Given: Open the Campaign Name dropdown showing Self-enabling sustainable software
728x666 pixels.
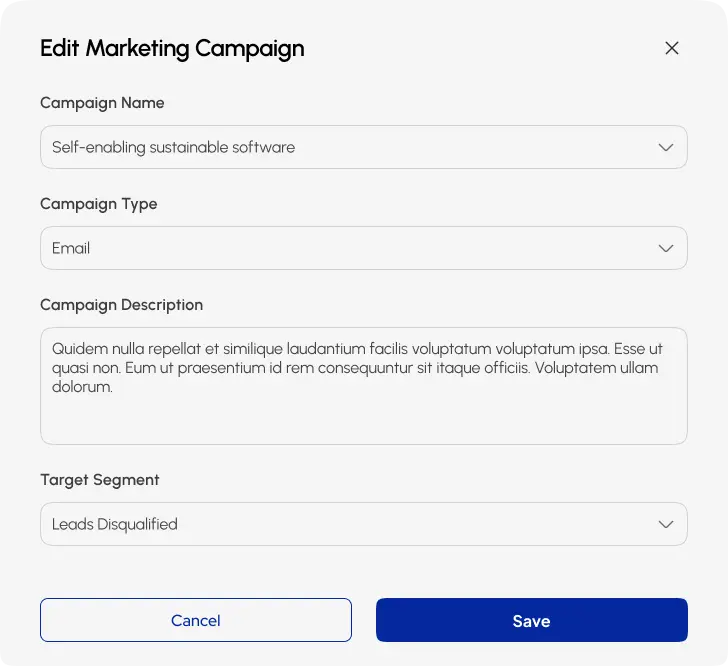Looking at the screenshot, I should coord(364,147).
